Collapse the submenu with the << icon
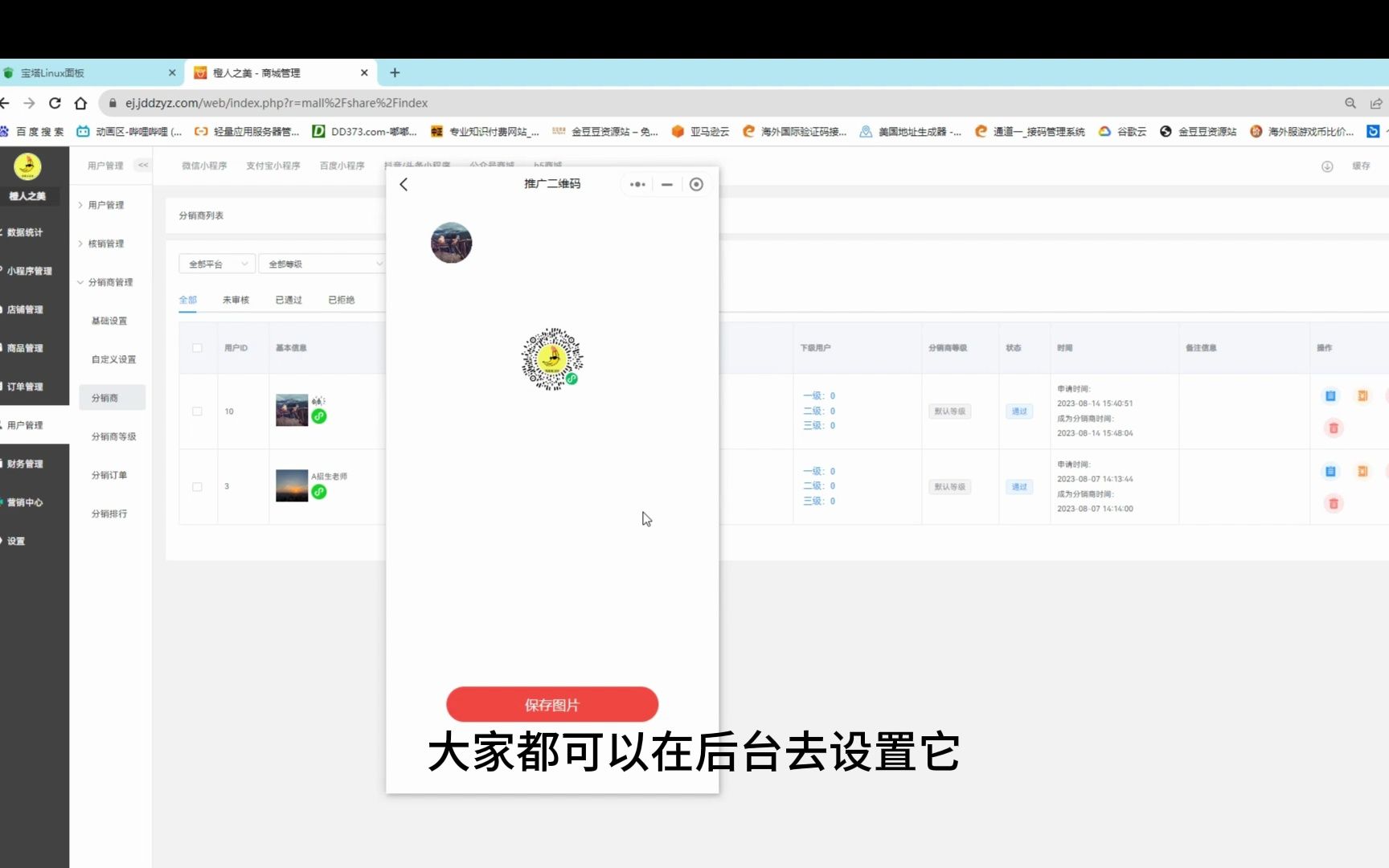1389x868 pixels. tap(143, 165)
